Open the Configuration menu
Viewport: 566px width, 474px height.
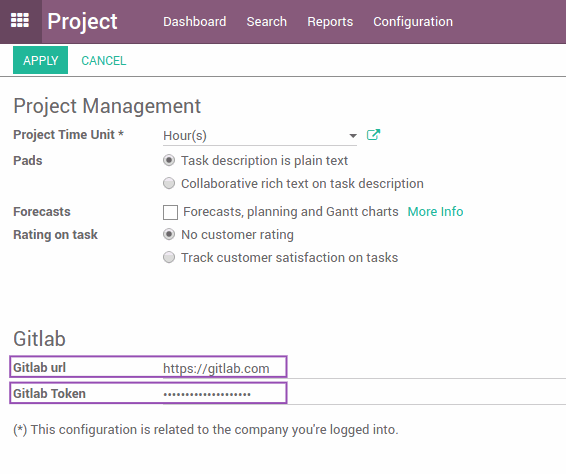click(413, 22)
